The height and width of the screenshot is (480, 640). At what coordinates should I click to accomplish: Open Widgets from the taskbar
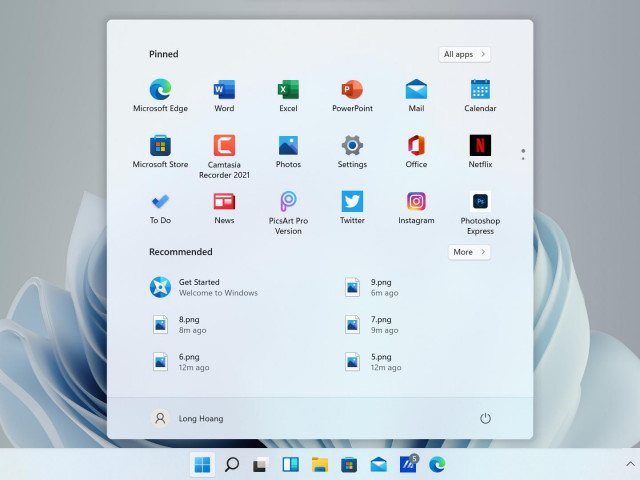(x=290, y=464)
